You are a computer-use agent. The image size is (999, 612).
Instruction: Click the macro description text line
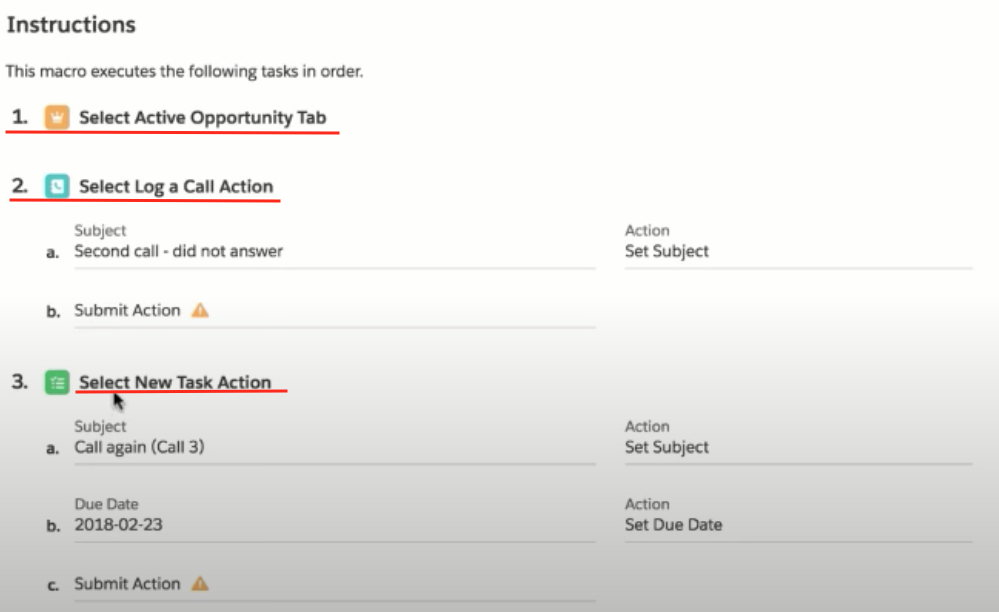(184, 71)
